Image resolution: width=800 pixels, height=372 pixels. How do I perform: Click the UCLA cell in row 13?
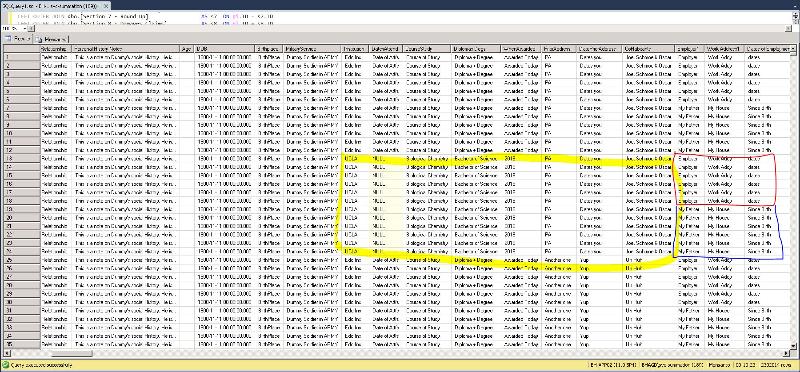(356, 159)
